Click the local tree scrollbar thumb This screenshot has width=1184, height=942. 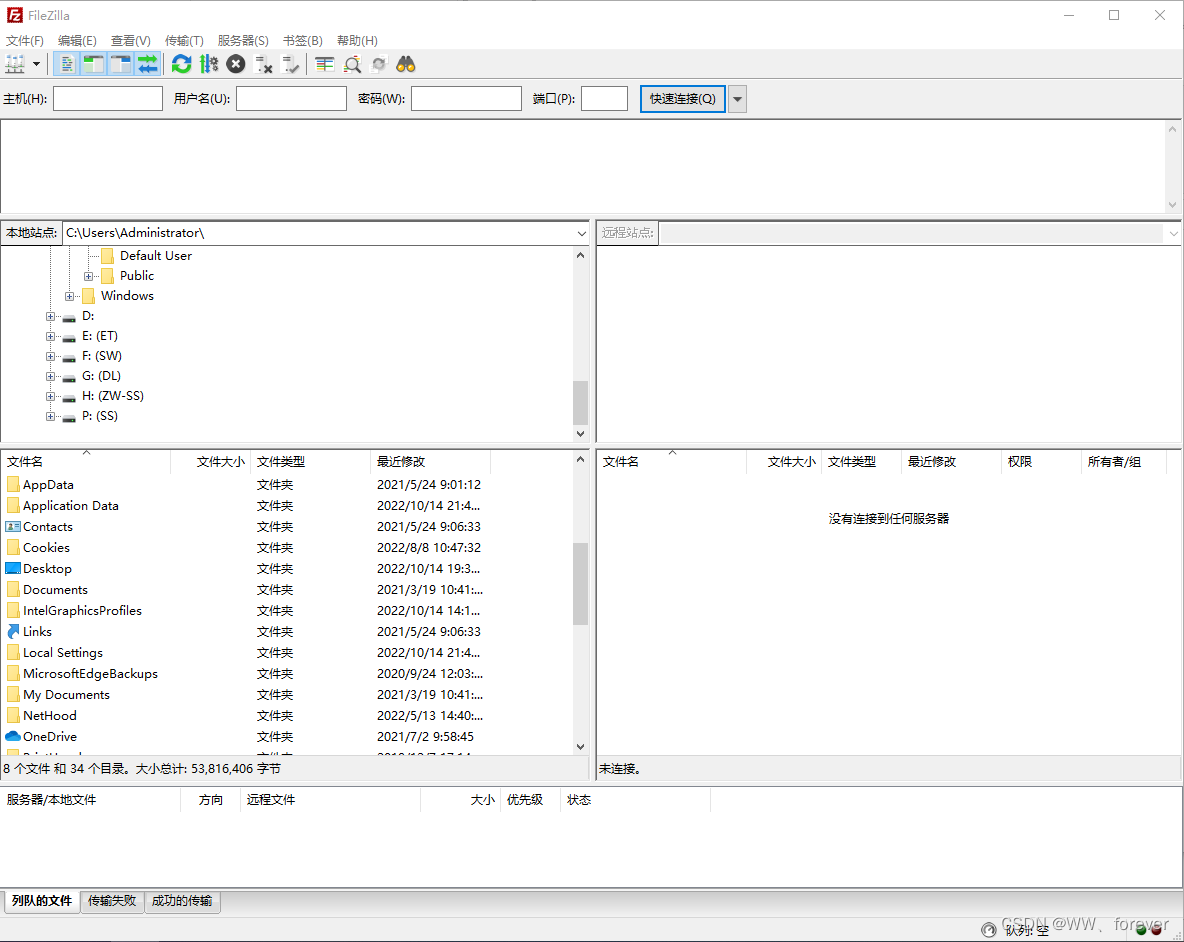[x=580, y=403]
